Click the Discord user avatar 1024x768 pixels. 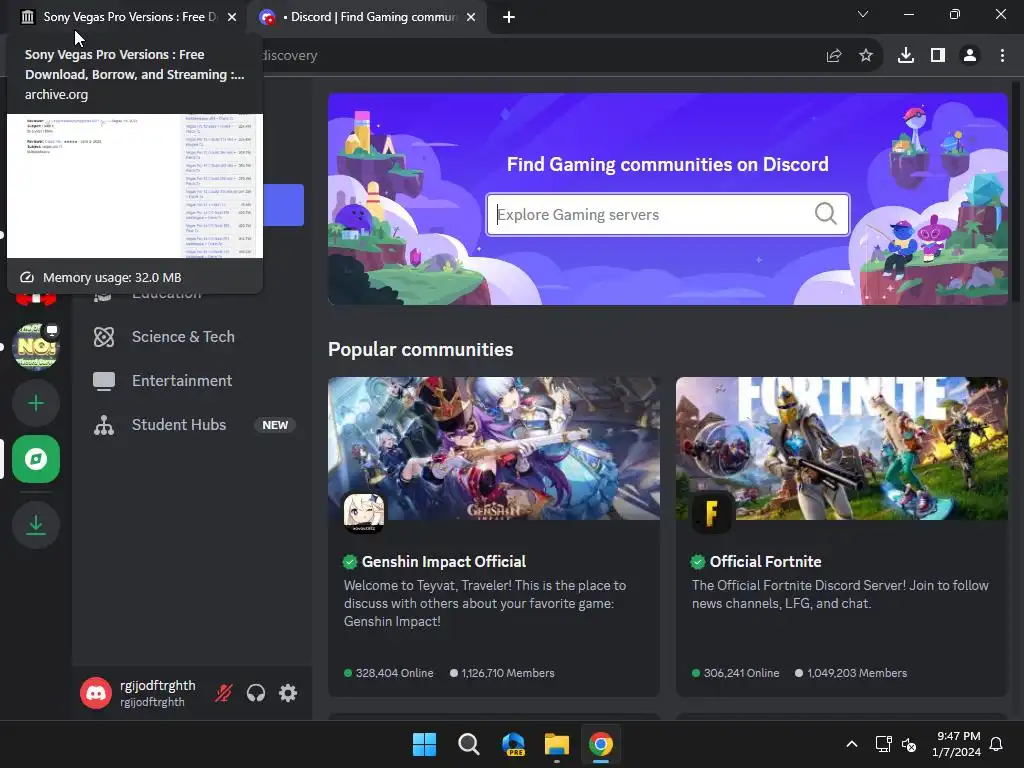pos(96,693)
